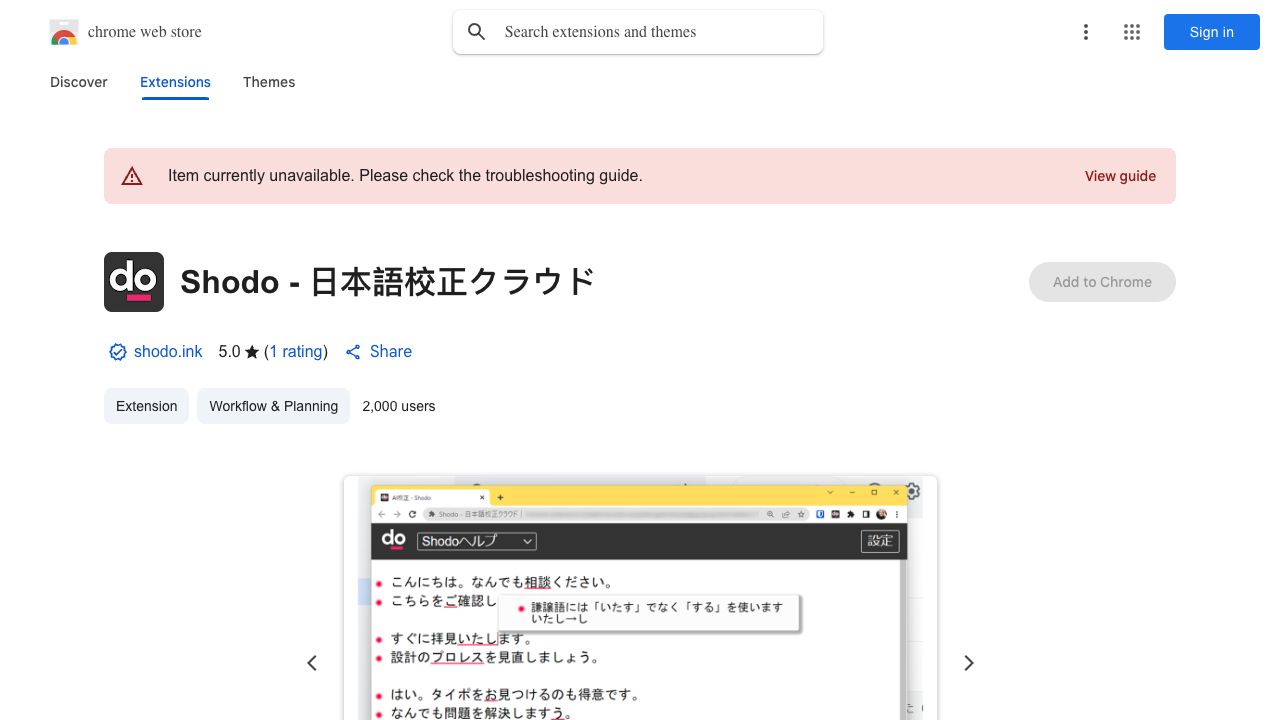Switch to the Discover tab

(x=79, y=82)
